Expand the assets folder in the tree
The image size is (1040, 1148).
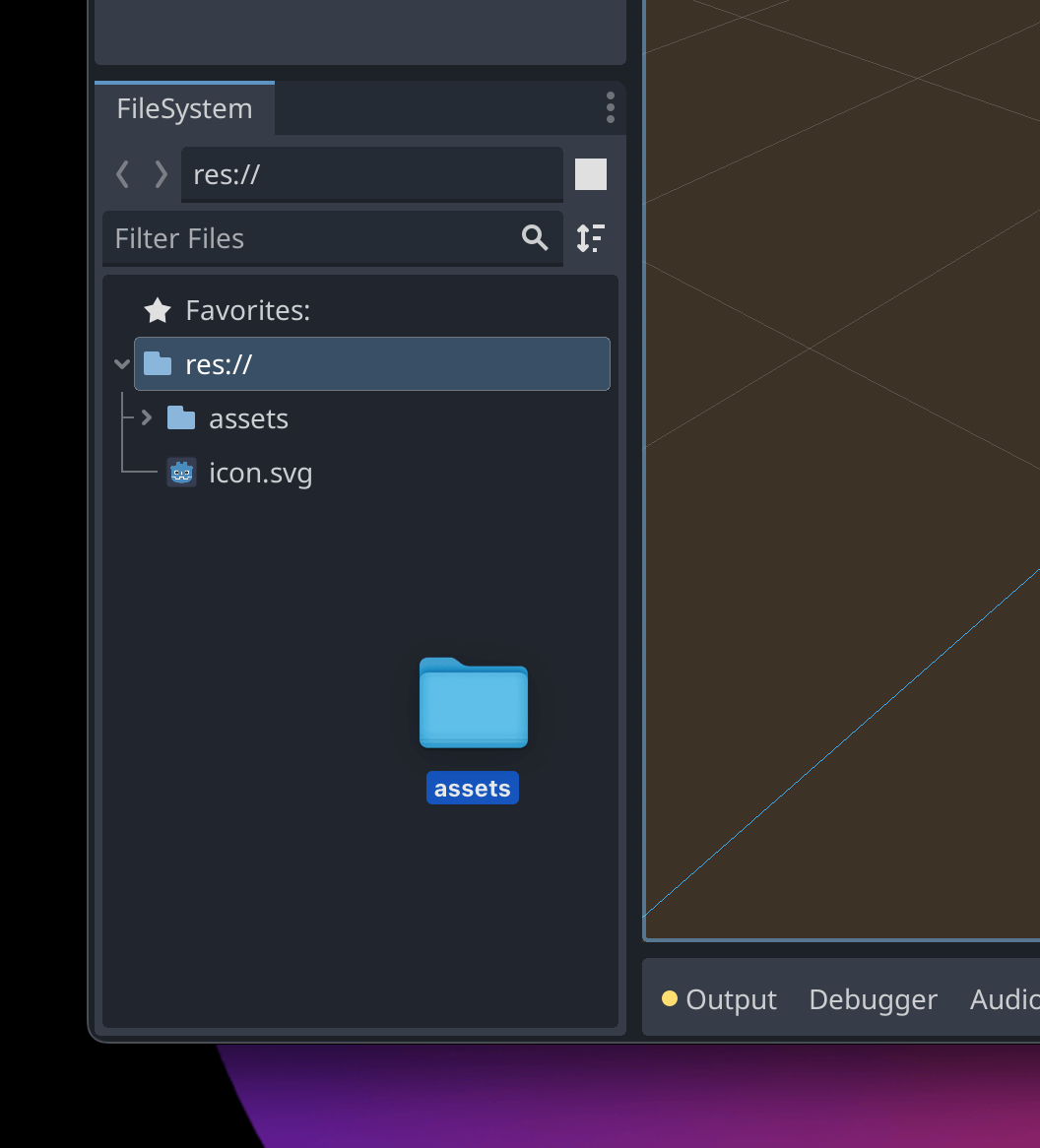(146, 417)
